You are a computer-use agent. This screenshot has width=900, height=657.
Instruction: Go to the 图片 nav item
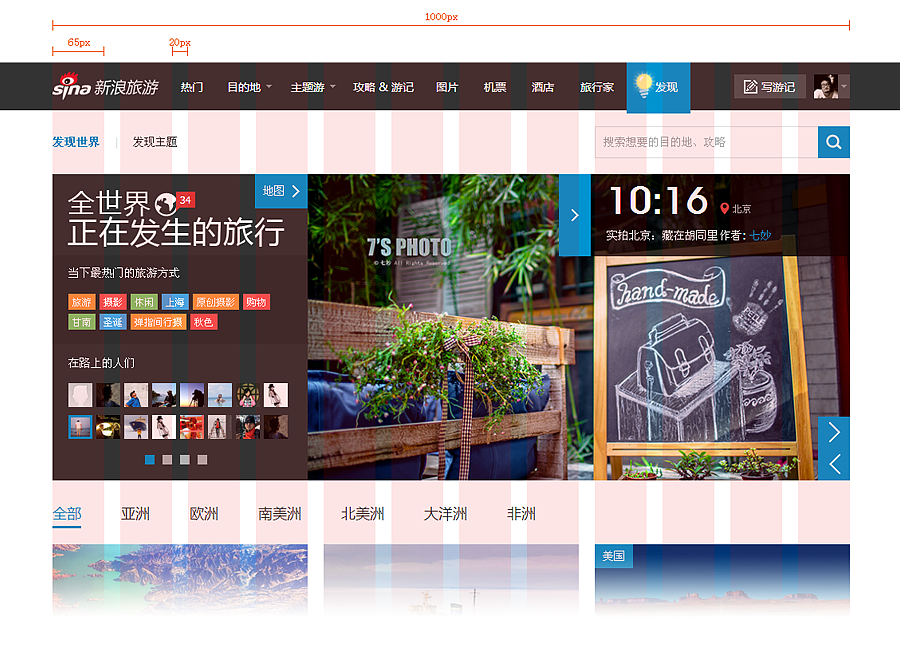[x=447, y=87]
